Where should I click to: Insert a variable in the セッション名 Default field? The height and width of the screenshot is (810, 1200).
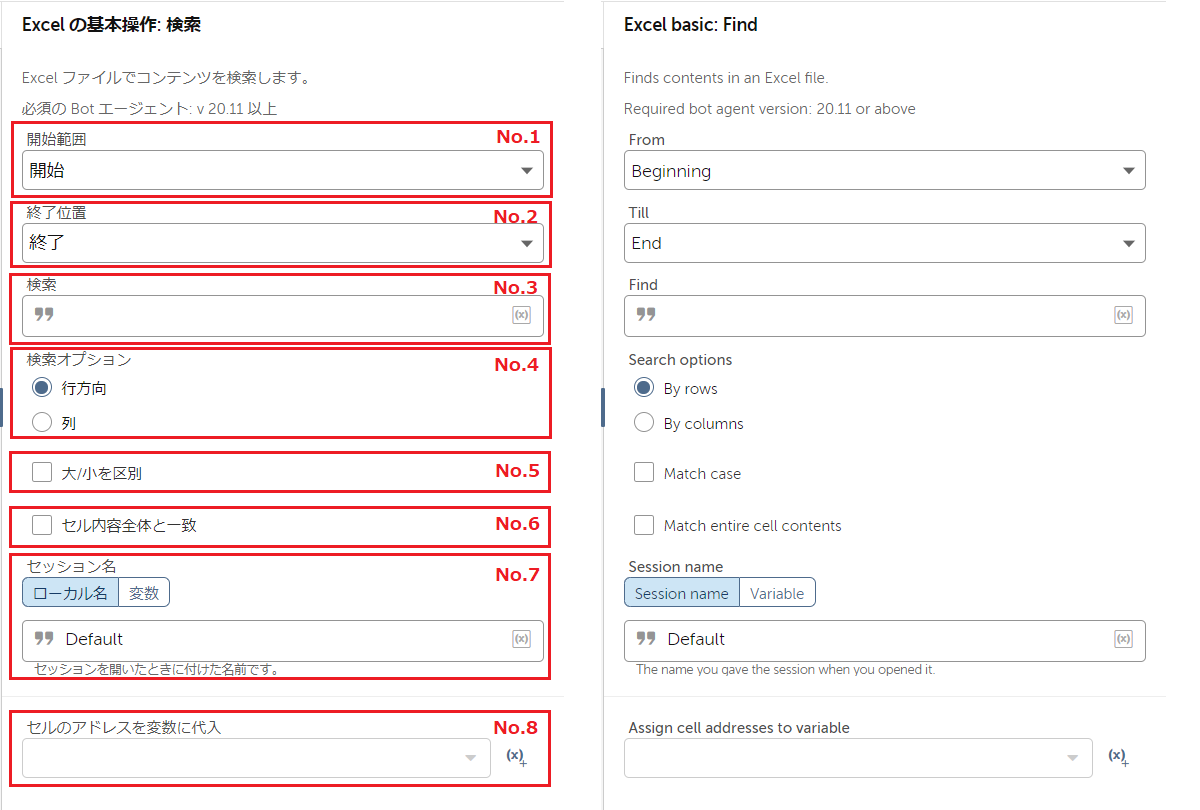521,639
